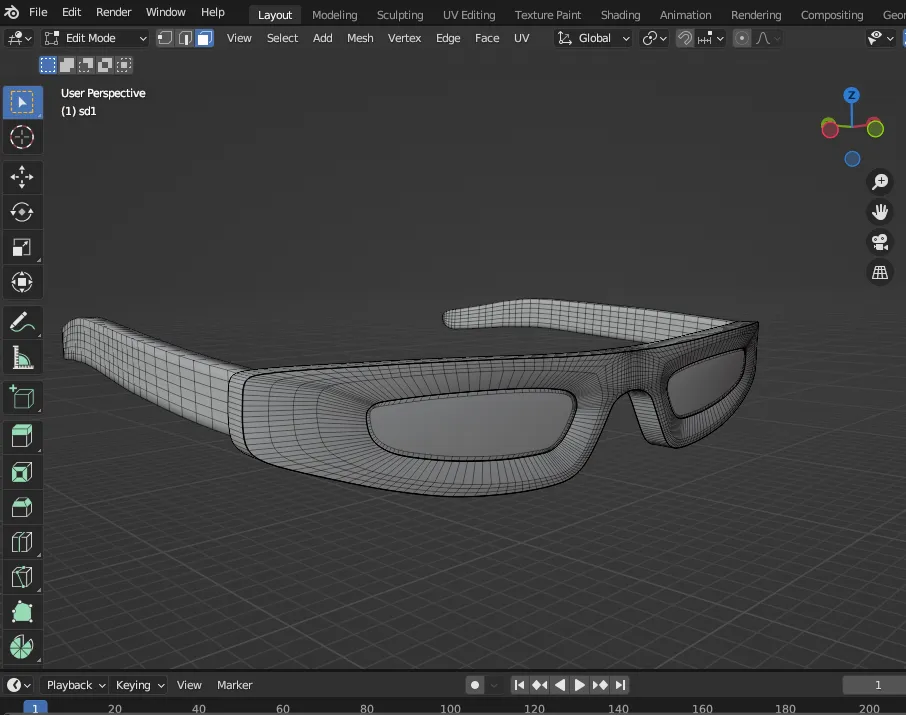906x715 pixels.
Task: Open the Marker menu in timeline
Action: [x=235, y=685]
